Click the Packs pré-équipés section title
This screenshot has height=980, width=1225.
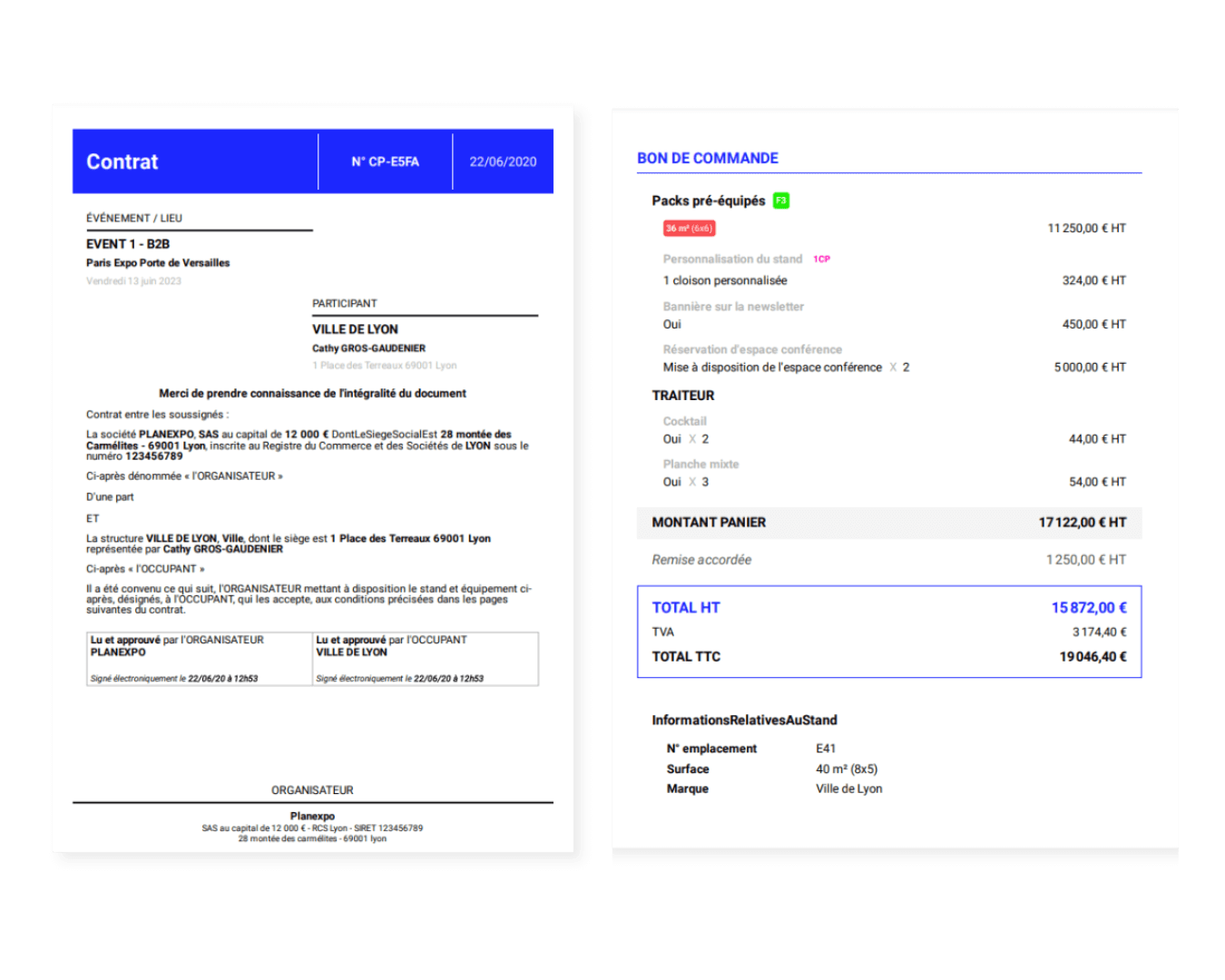coord(708,201)
